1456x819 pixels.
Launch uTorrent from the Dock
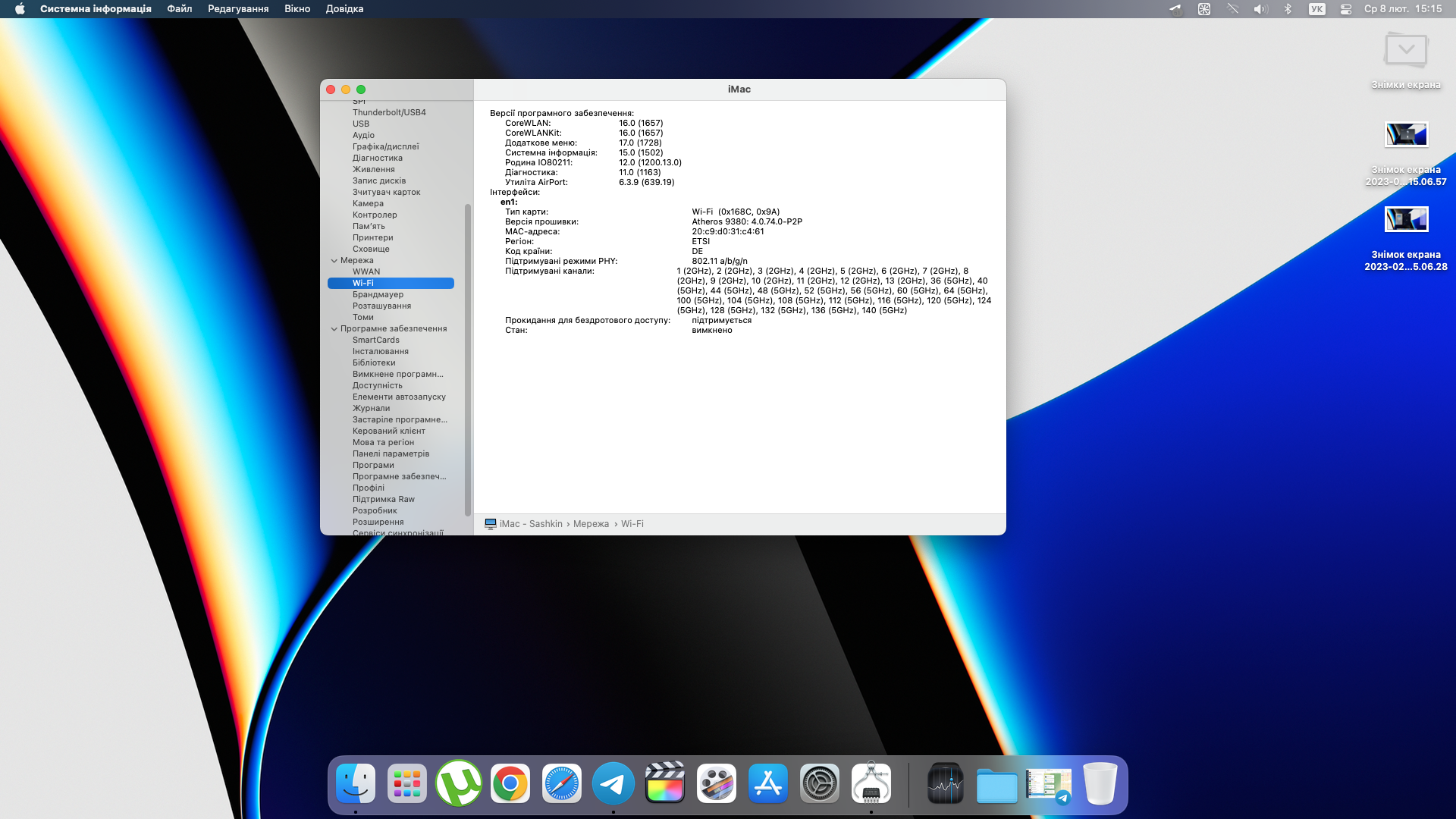459,784
